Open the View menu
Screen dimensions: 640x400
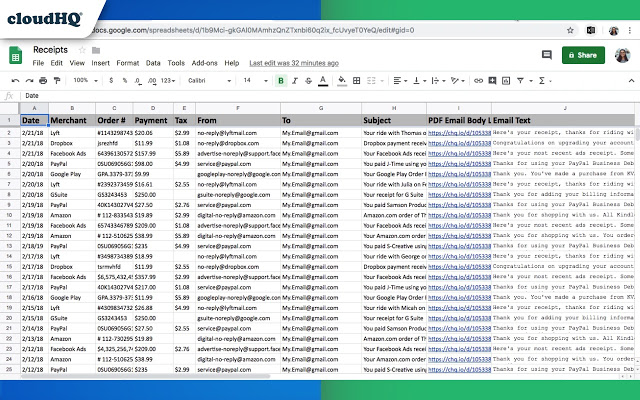pos(77,63)
